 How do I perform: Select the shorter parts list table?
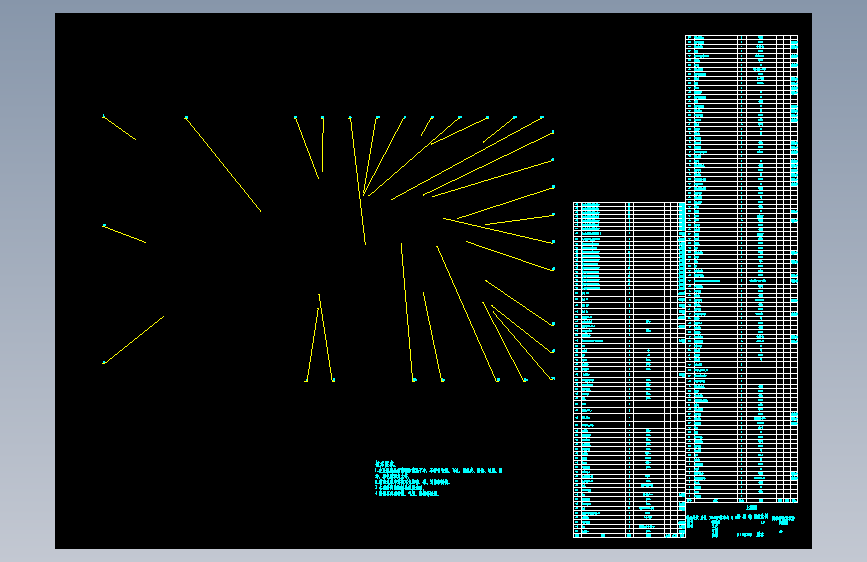click(629, 370)
